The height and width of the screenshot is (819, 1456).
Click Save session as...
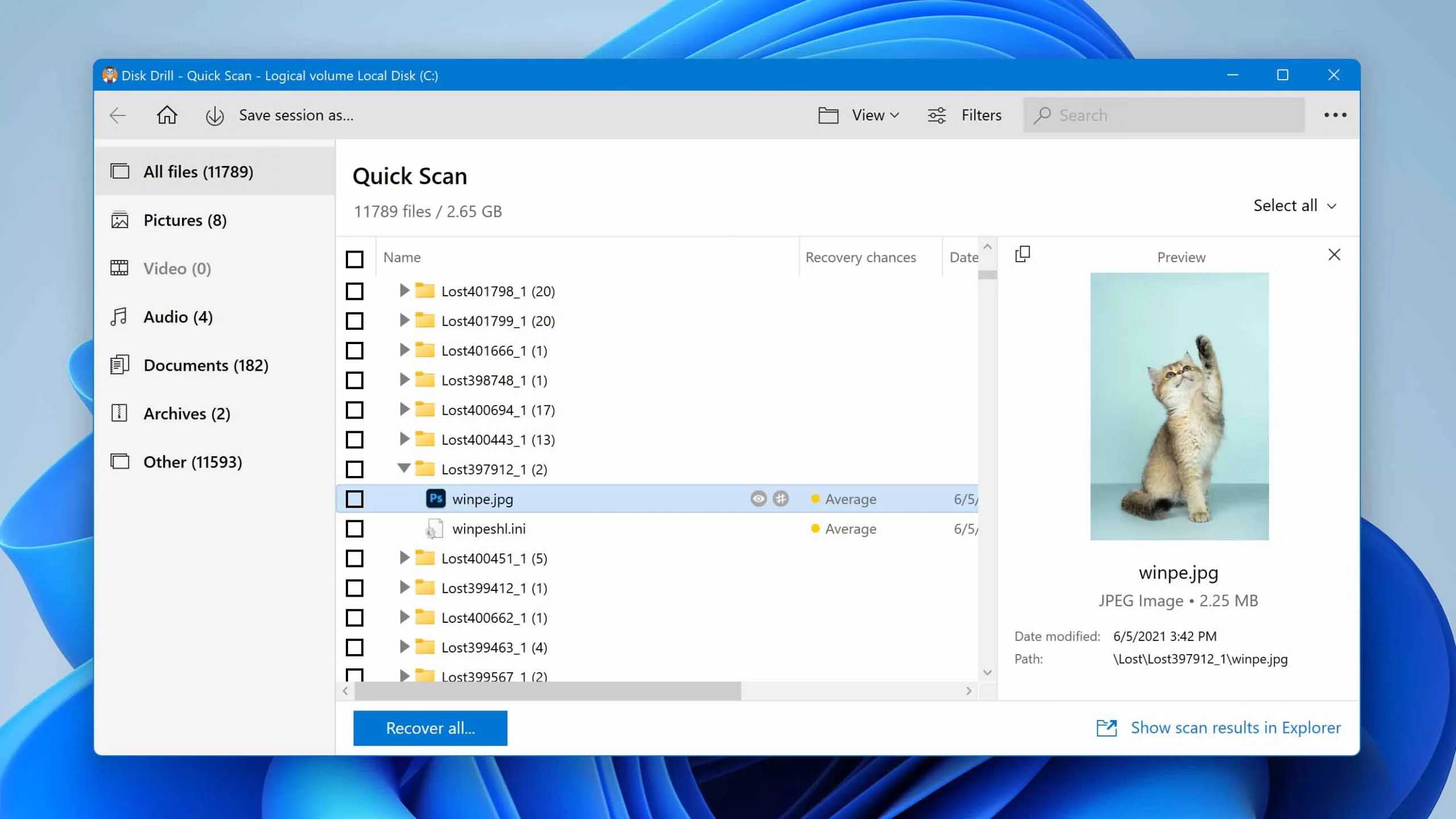(296, 115)
